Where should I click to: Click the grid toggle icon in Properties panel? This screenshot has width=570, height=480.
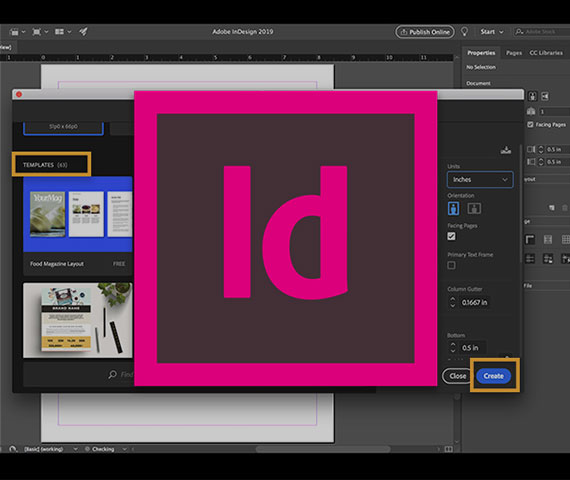pyautogui.click(x=565, y=239)
